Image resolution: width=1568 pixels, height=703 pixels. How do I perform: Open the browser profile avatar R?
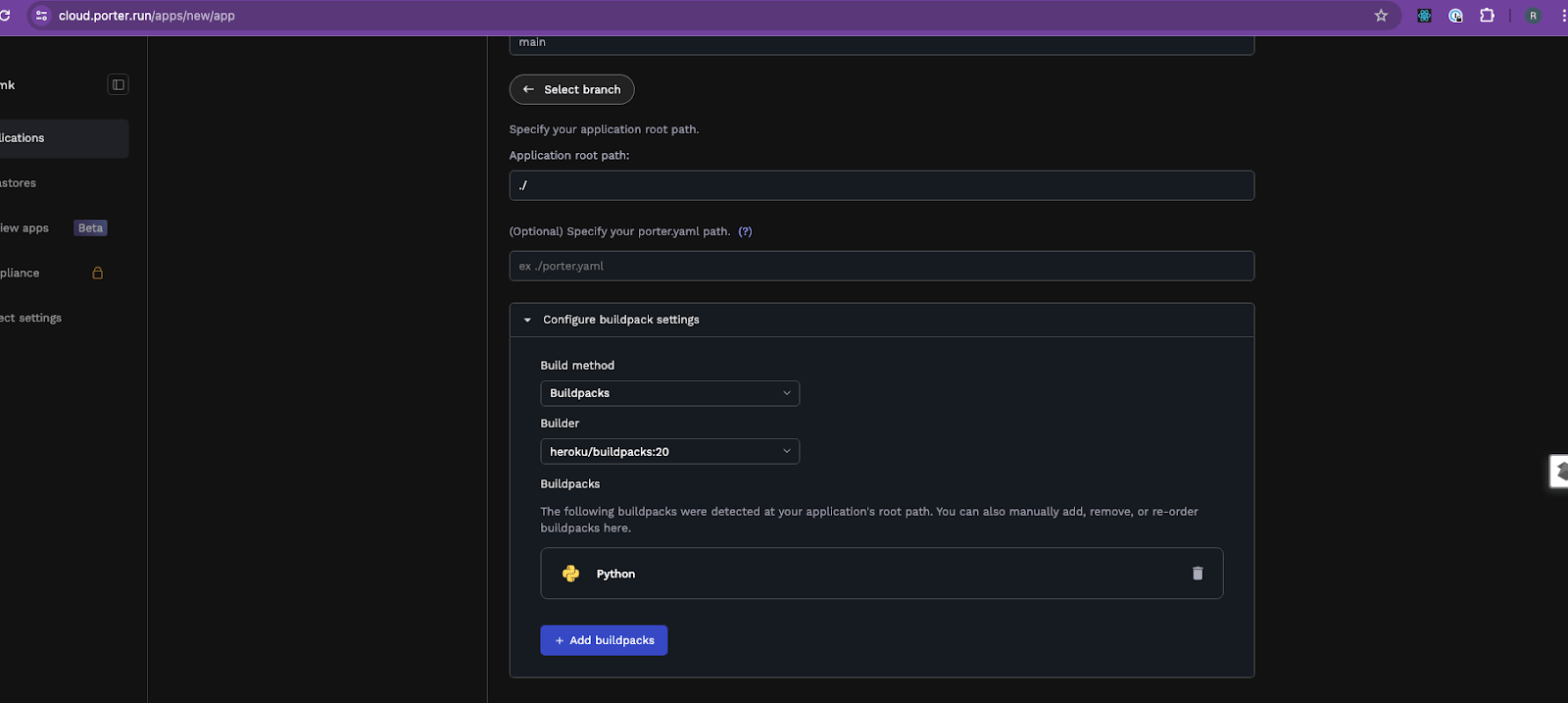1533,16
